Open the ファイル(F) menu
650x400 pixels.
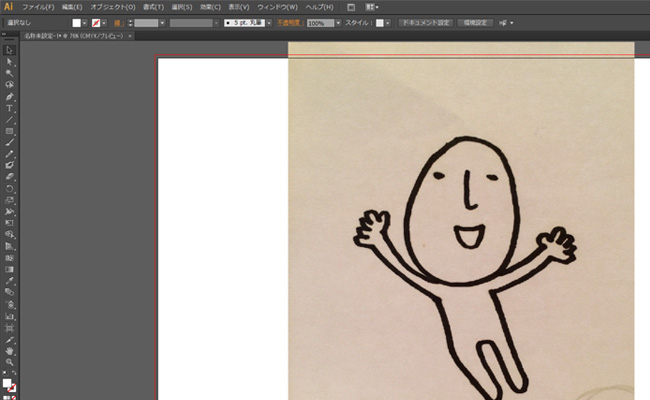(x=38, y=7)
